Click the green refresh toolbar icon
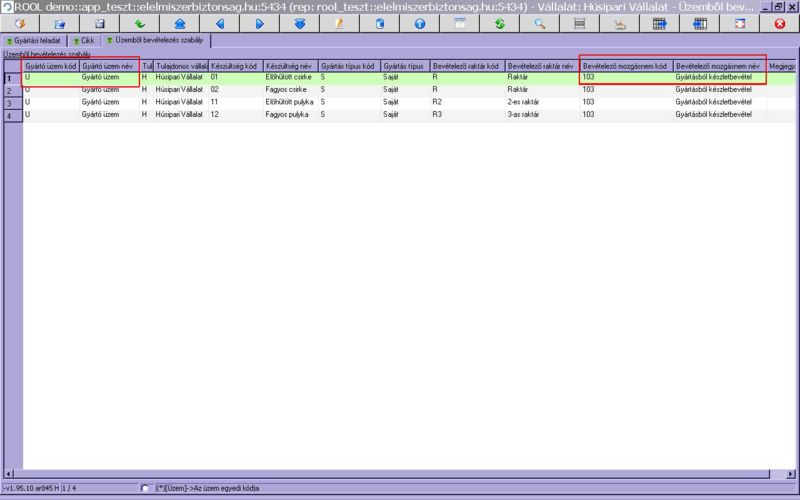This screenshot has height=500, width=800. 499,23
